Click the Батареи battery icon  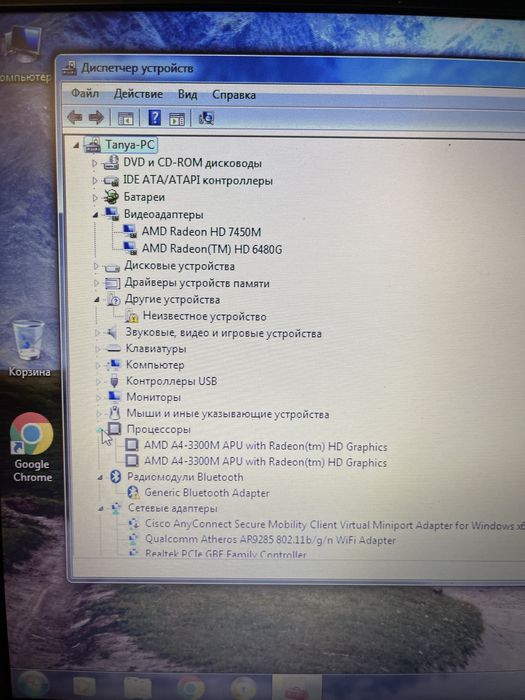point(111,197)
